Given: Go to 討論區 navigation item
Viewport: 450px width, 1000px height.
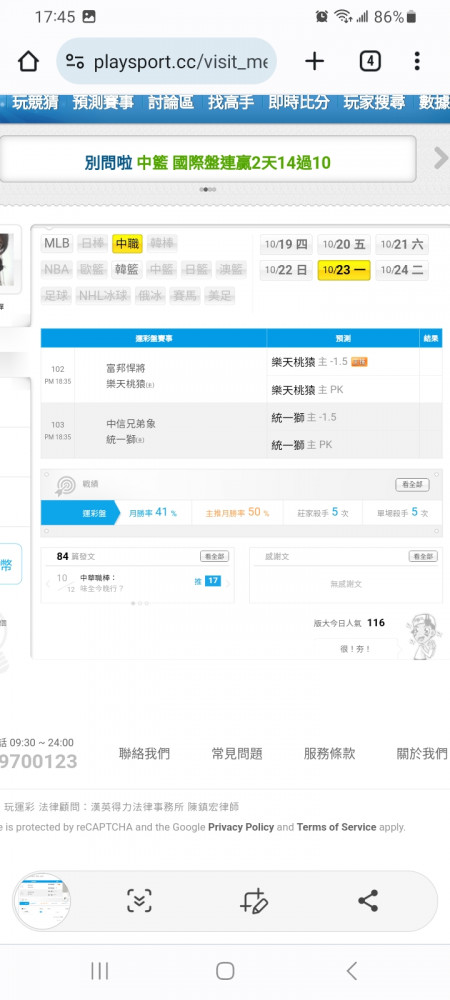Looking at the screenshot, I should tap(171, 102).
